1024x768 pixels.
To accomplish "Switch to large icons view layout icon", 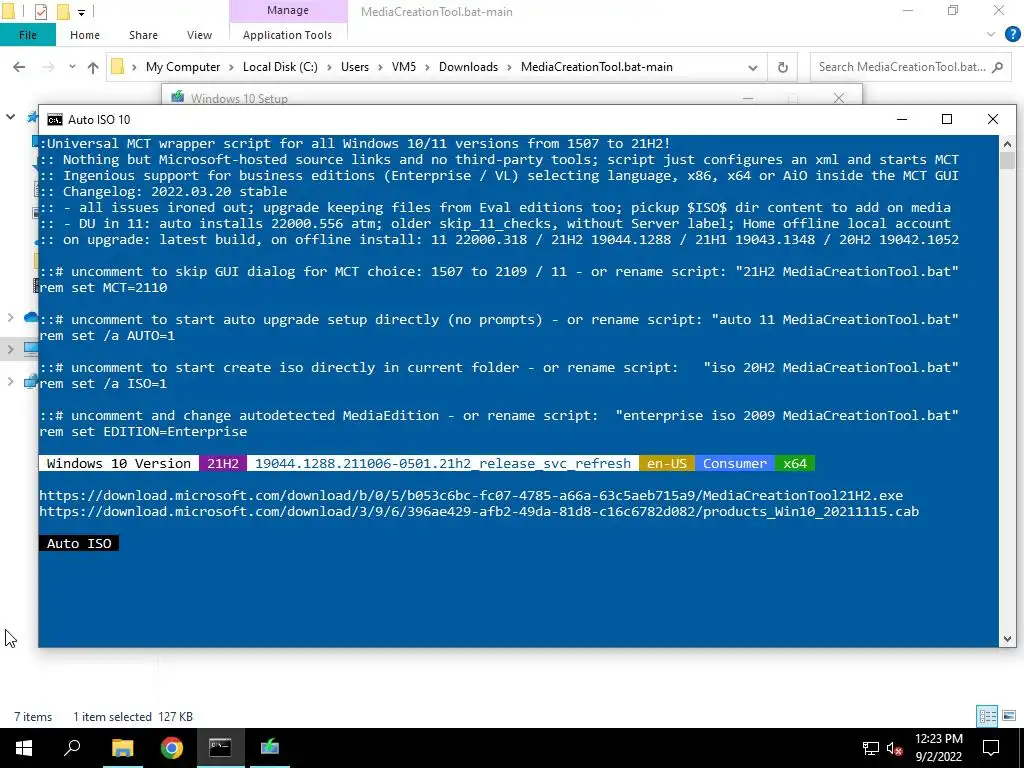I will [x=1009, y=716].
